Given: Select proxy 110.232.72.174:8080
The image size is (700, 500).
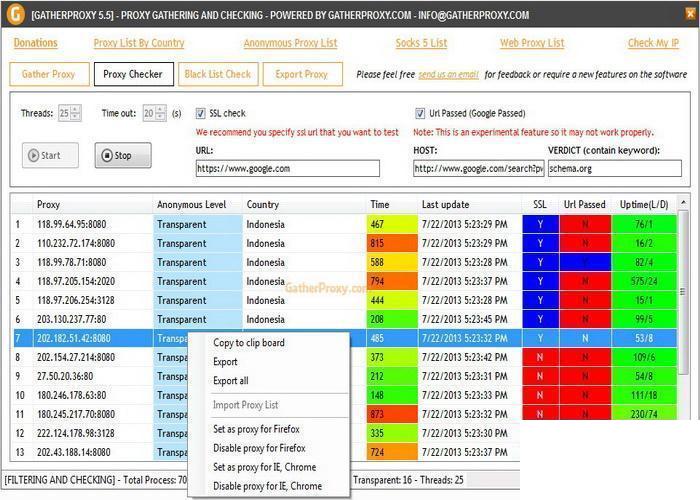Looking at the screenshot, I should 76,243.
